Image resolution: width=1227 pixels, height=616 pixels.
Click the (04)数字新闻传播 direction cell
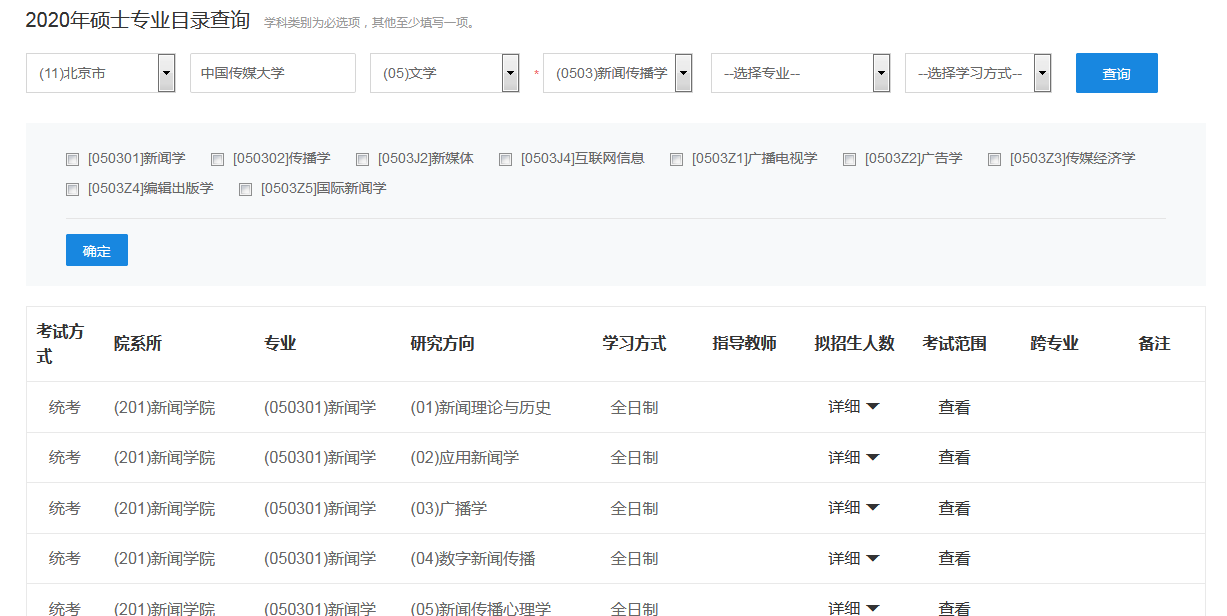coord(473,558)
